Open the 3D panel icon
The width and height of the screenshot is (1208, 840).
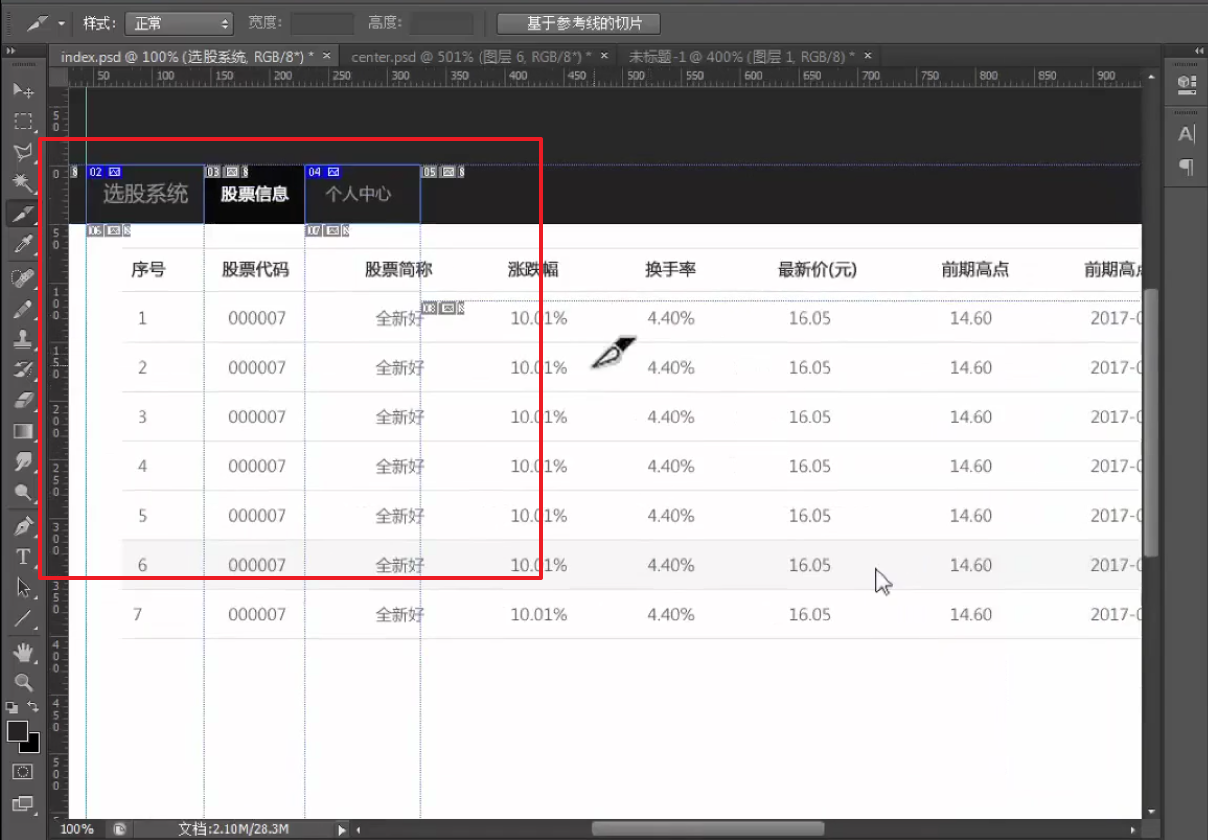(x=1187, y=83)
